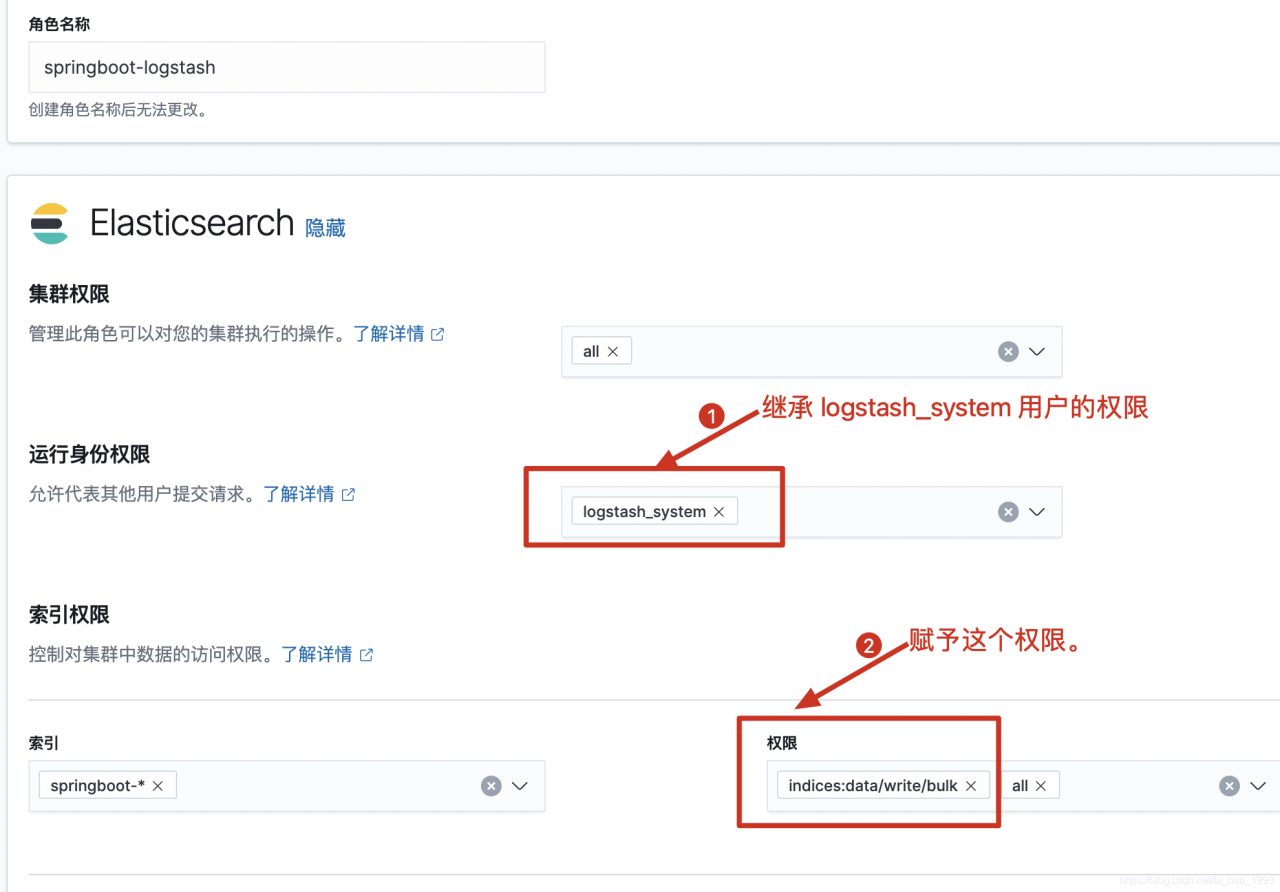Remove the springboot-* index tag
The height and width of the screenshot is (892, 1280).
click(x=157, y=785)
